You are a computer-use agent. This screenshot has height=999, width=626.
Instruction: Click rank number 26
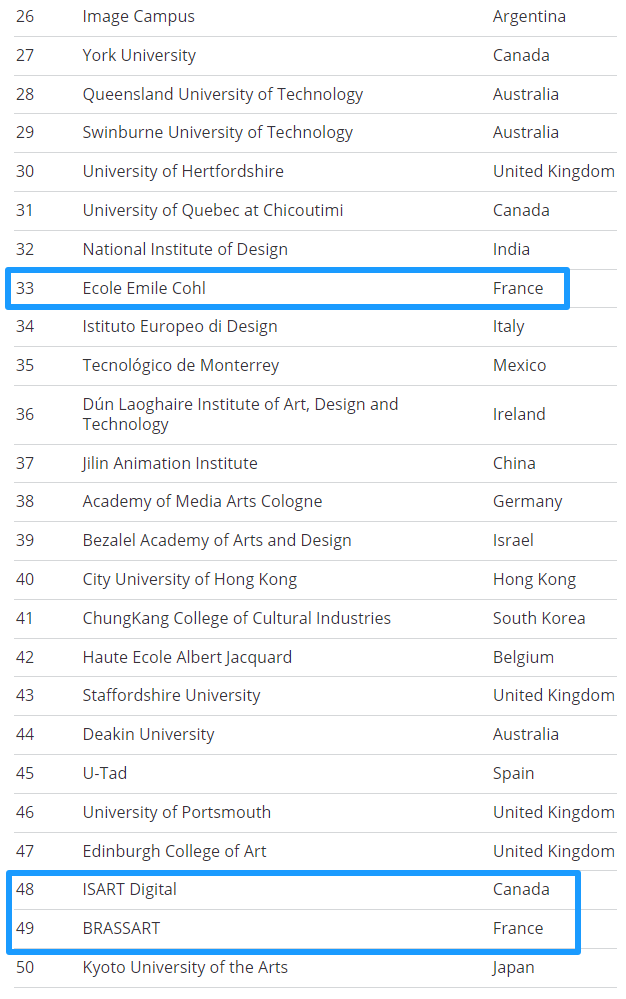click(25, 17)
